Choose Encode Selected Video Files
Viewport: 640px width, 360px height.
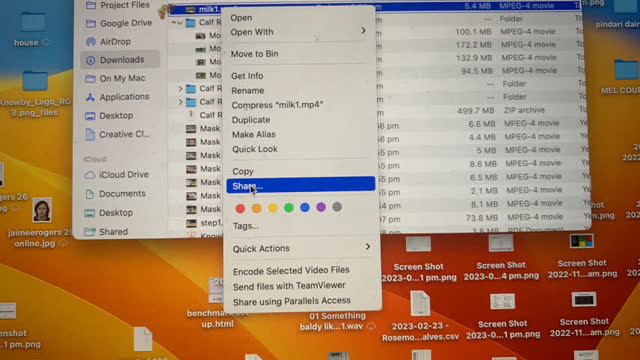point(291,270)
